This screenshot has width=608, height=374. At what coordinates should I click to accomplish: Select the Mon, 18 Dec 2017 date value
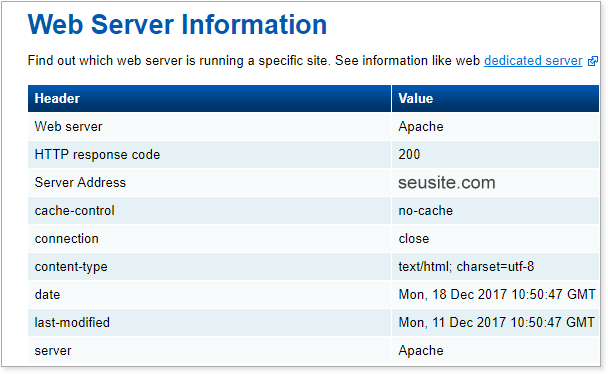[x=497, y=295]
